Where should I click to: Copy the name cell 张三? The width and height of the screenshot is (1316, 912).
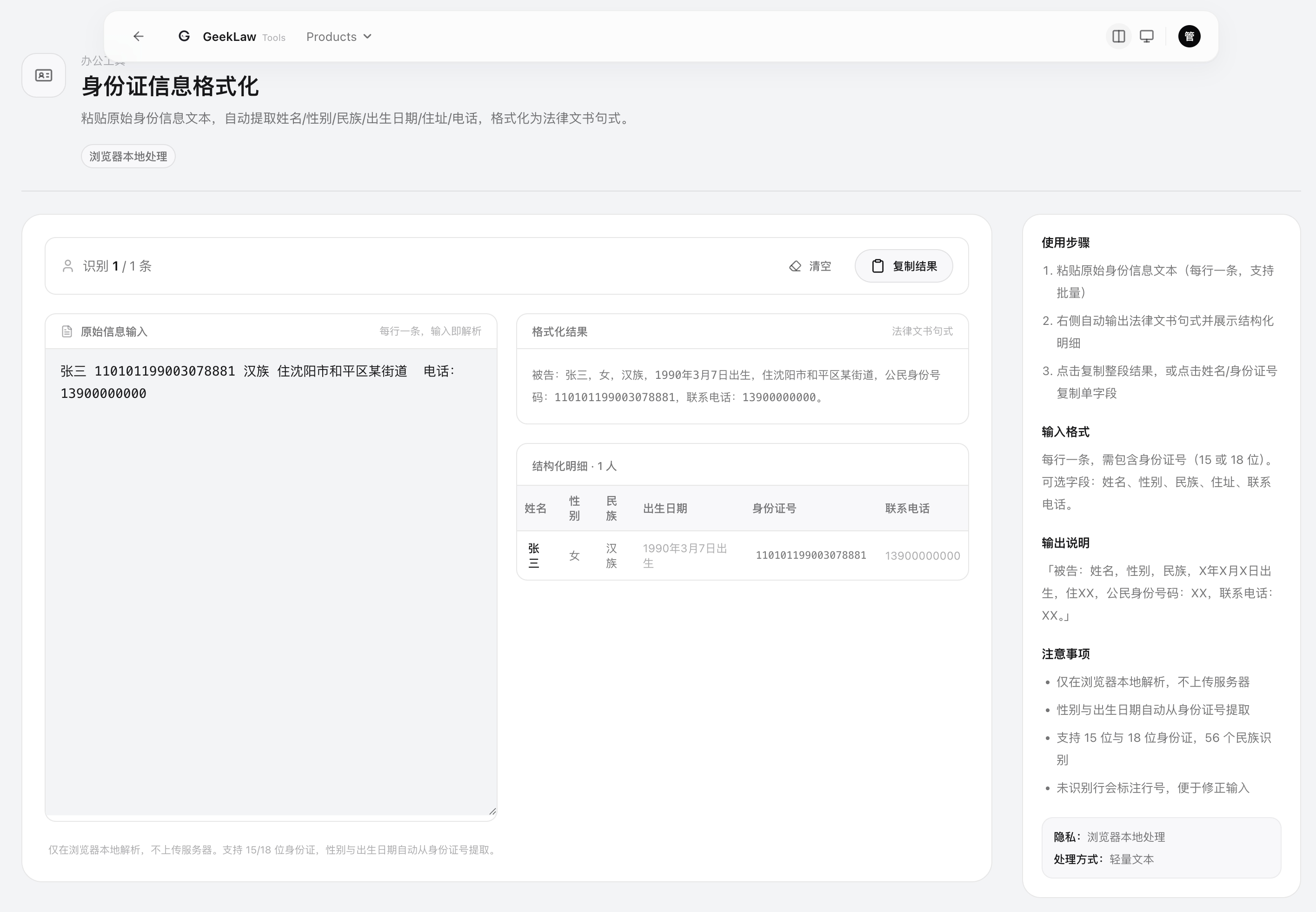click(533, 555)
